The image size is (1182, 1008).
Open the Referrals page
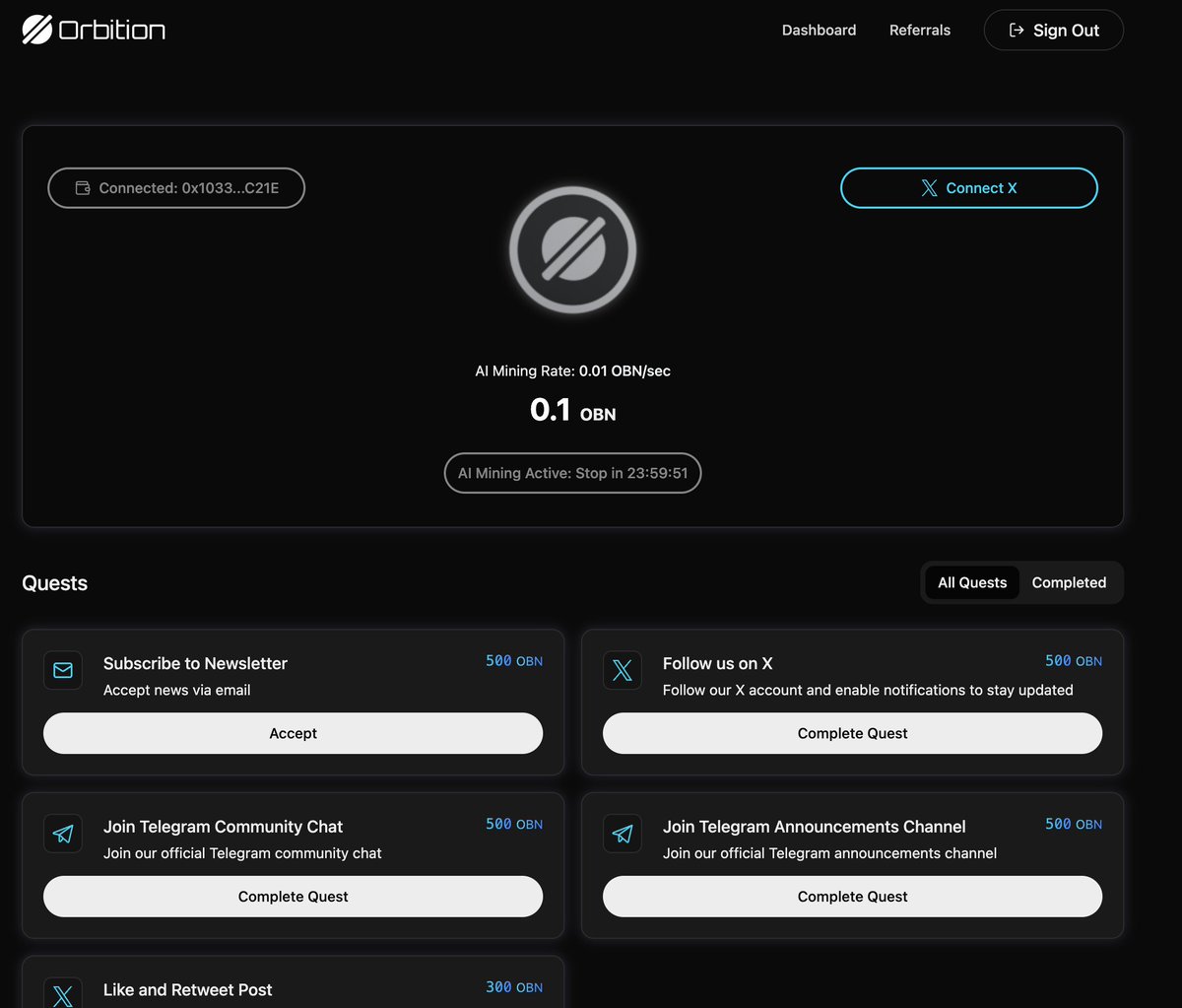(x=920, y=31)
